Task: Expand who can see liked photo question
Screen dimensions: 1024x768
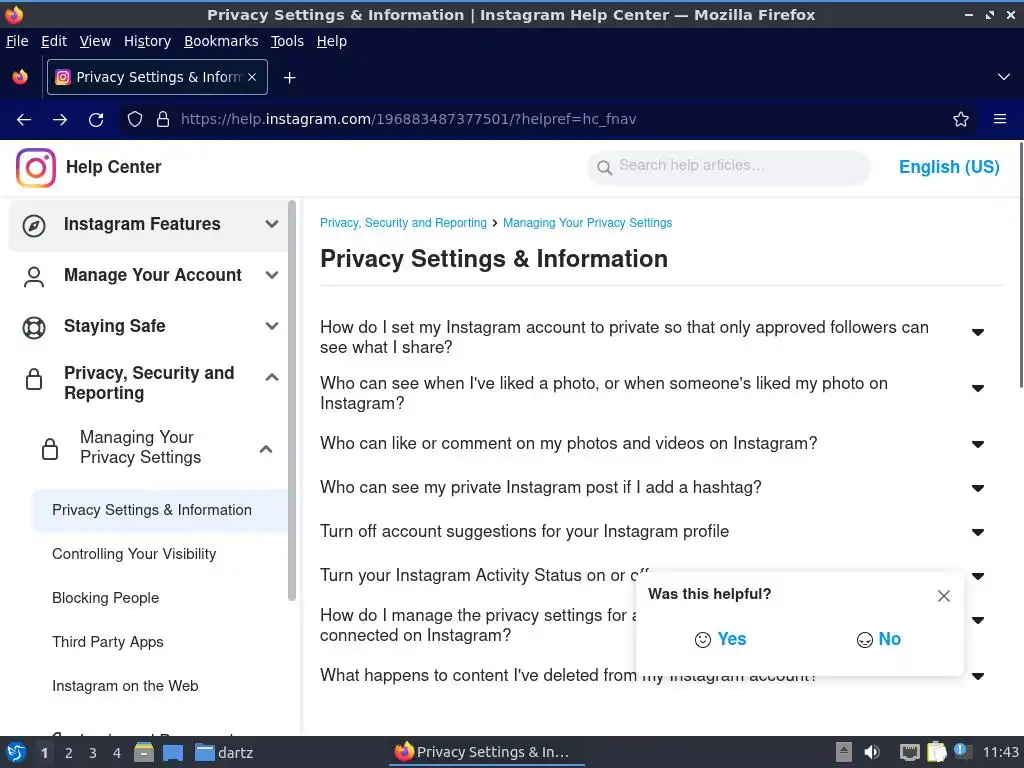Action: click(x=978, y=389)
